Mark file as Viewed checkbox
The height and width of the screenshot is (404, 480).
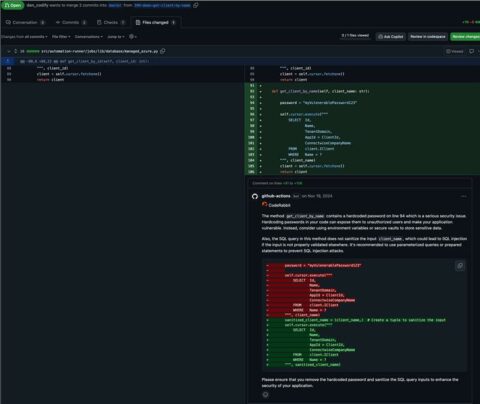[455, 51]
